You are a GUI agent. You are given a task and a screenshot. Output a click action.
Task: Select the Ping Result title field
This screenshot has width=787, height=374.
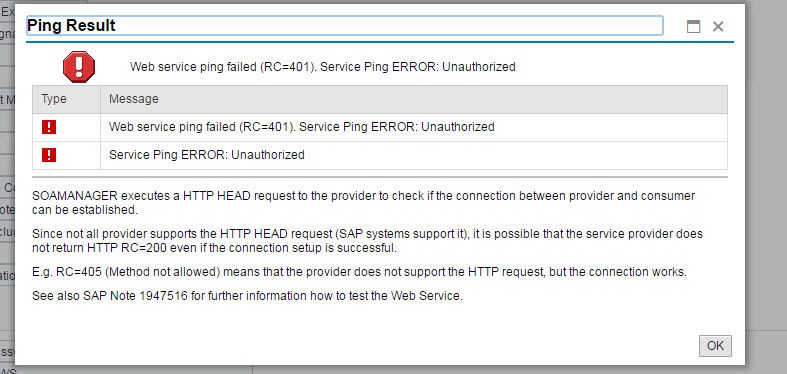[344, 26]
